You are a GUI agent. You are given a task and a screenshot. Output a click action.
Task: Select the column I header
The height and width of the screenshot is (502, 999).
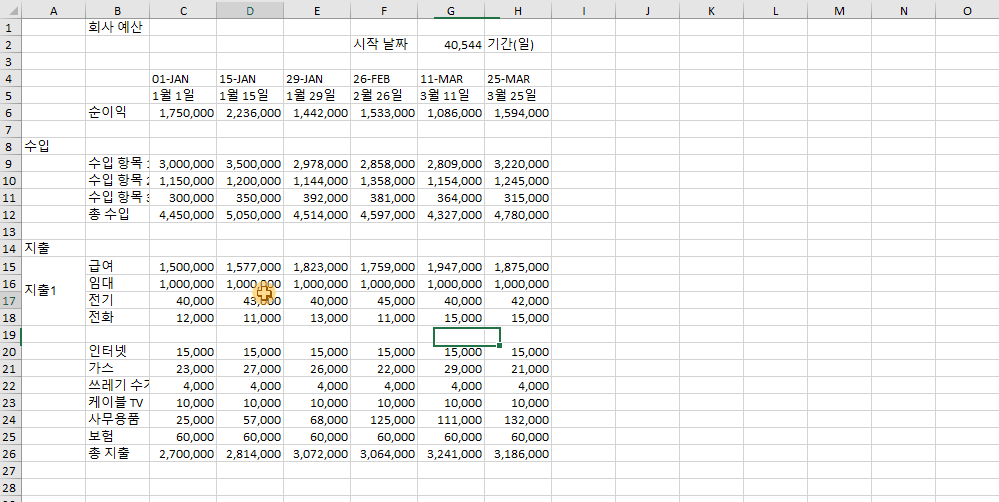[x=583, y=10]
